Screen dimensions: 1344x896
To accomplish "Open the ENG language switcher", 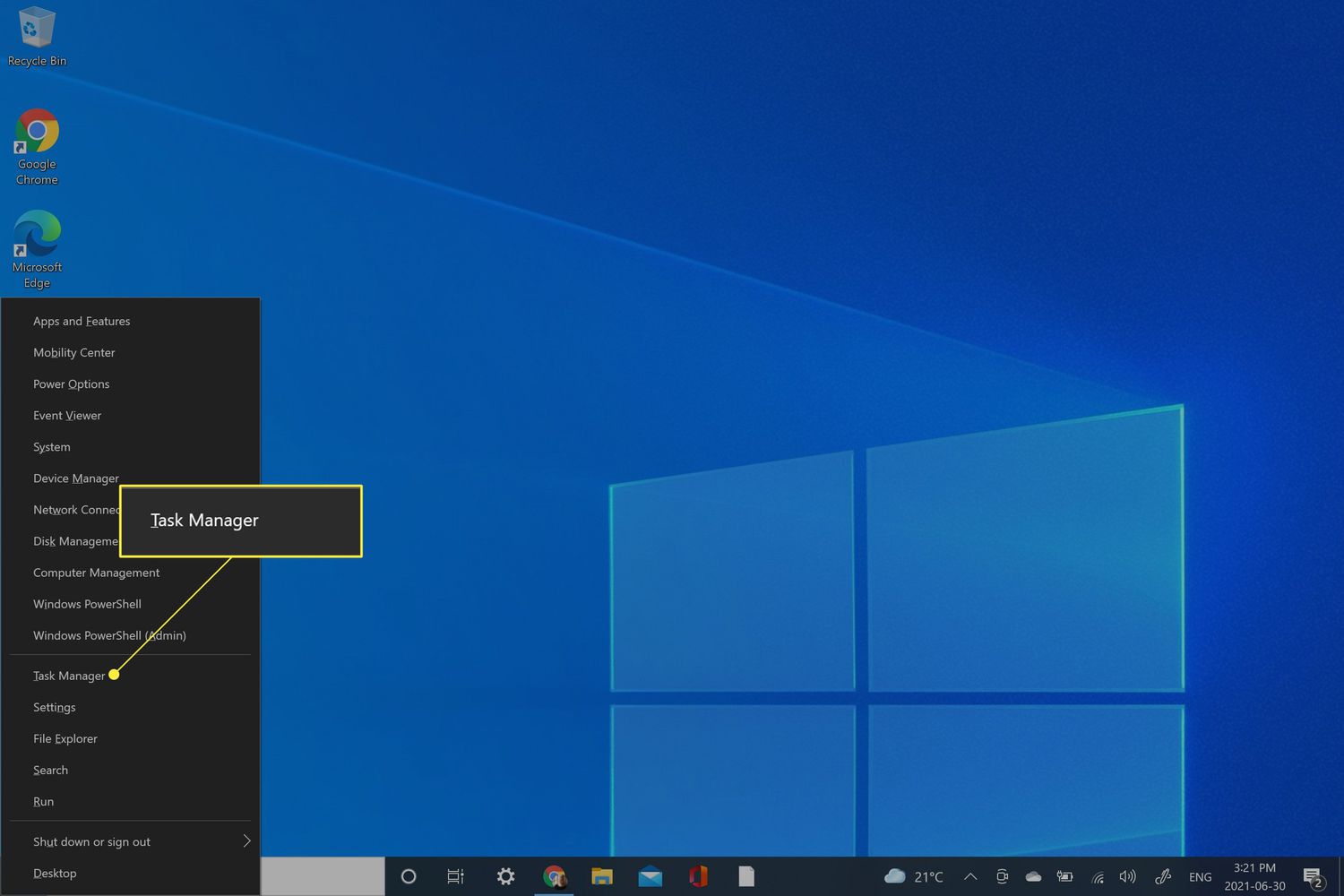I will tap(1200, 876).
